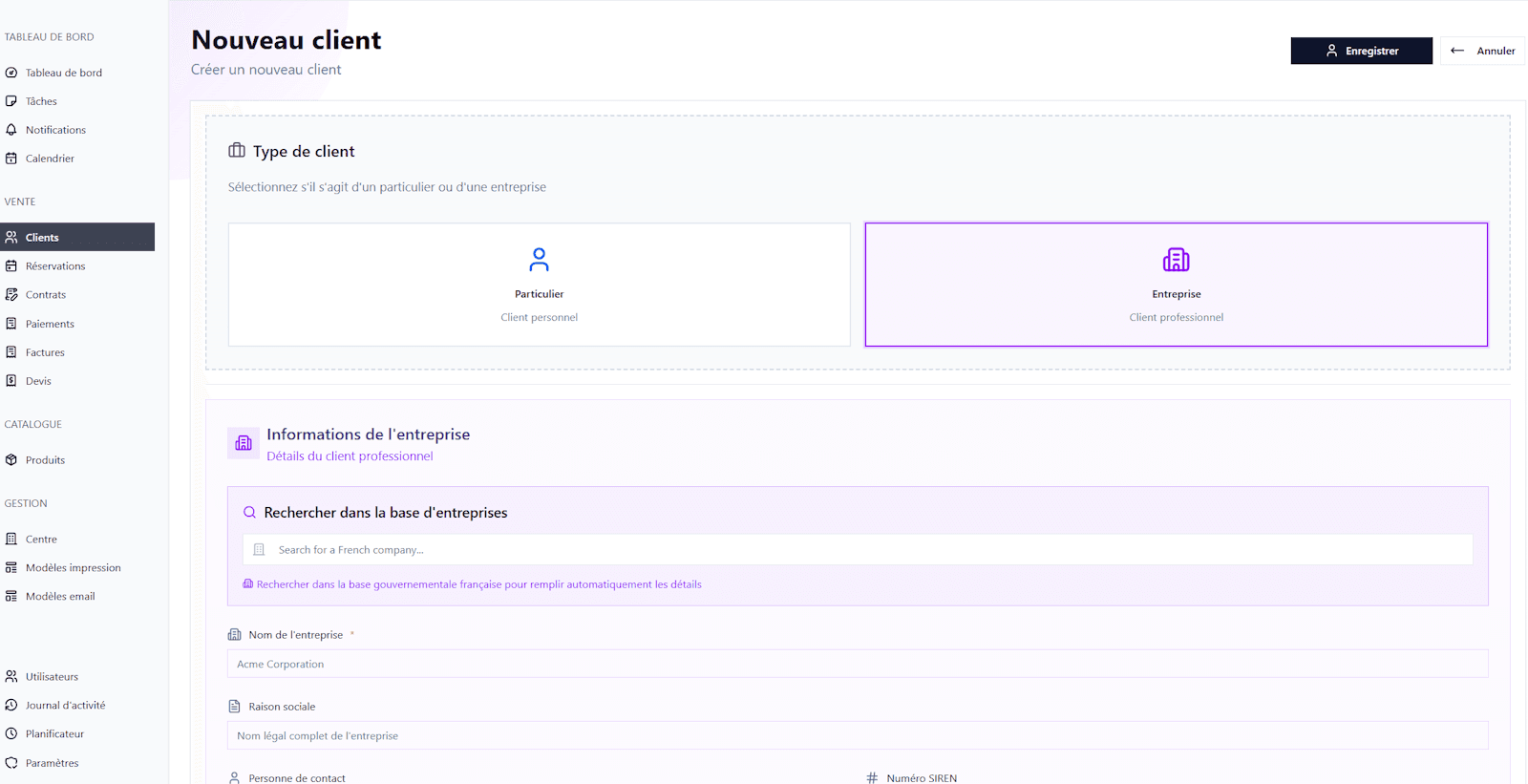The width and height of the screenshot is (1528, 784).
Task: Click the Notifications bell icon
Action: [x=11, y=130]
